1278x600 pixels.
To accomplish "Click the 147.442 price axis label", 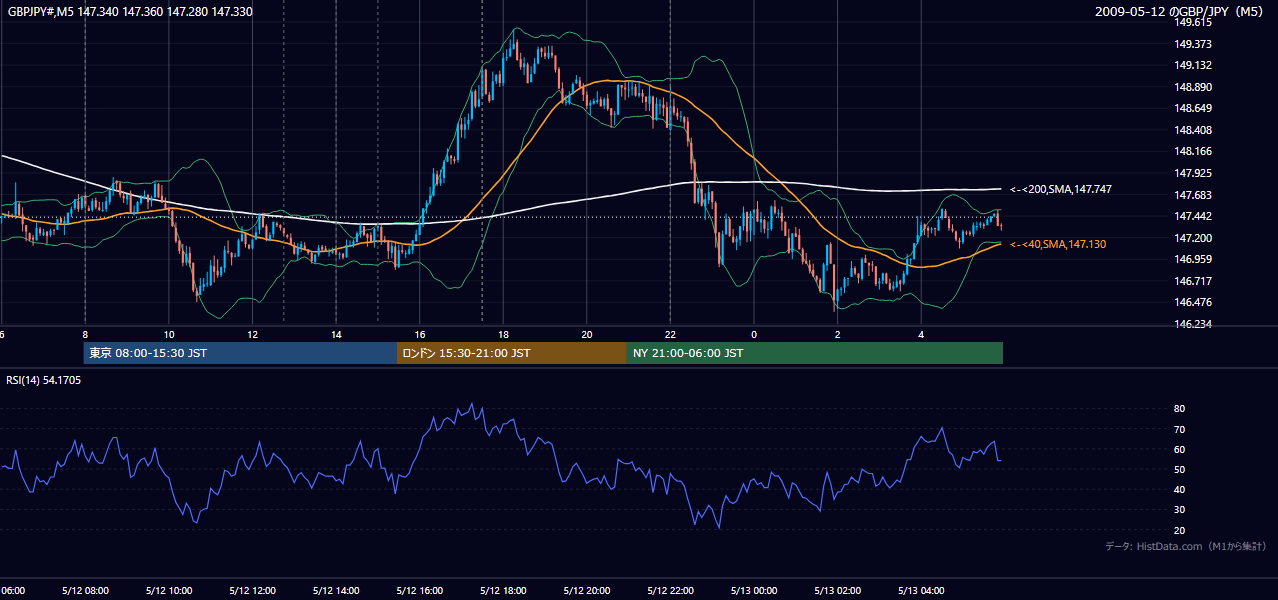I will (1194, 216).
